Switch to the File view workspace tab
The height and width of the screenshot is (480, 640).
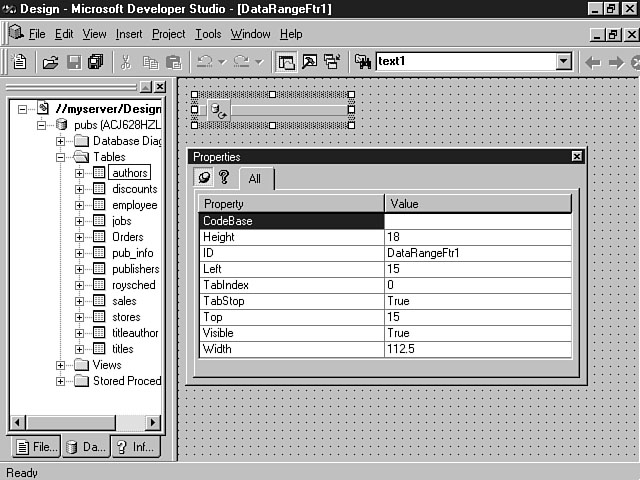point(33,447)
